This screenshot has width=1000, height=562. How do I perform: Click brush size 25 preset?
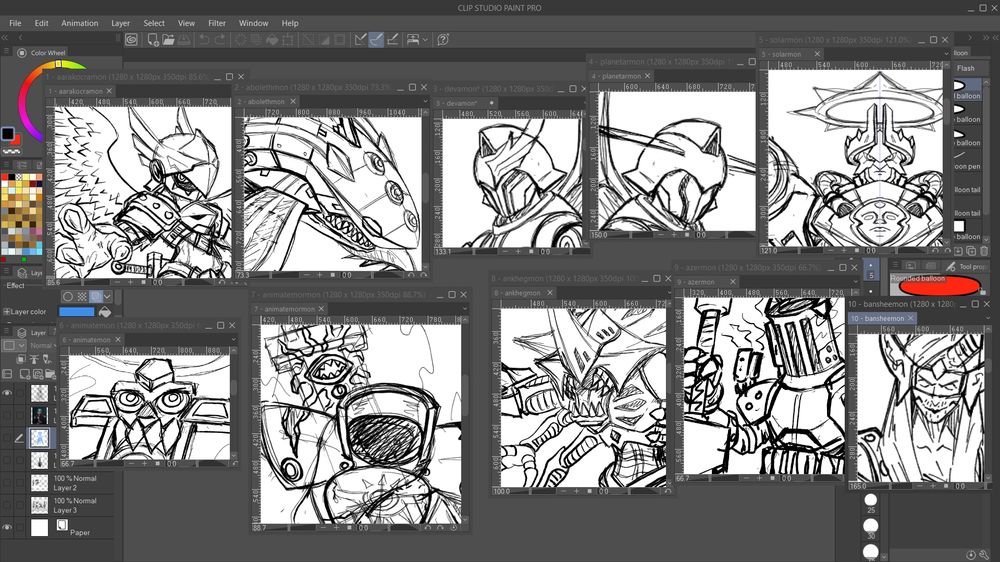pos(871,503)
